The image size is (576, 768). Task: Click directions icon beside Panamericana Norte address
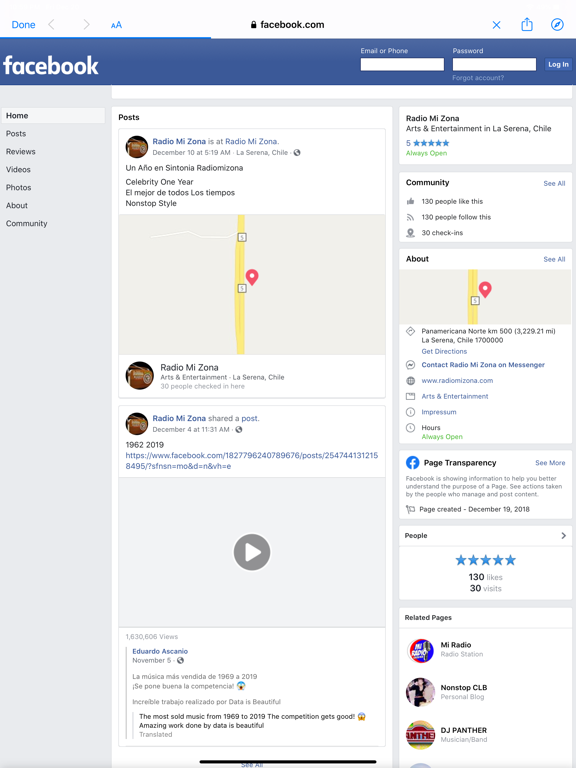(x=410, y=332)
